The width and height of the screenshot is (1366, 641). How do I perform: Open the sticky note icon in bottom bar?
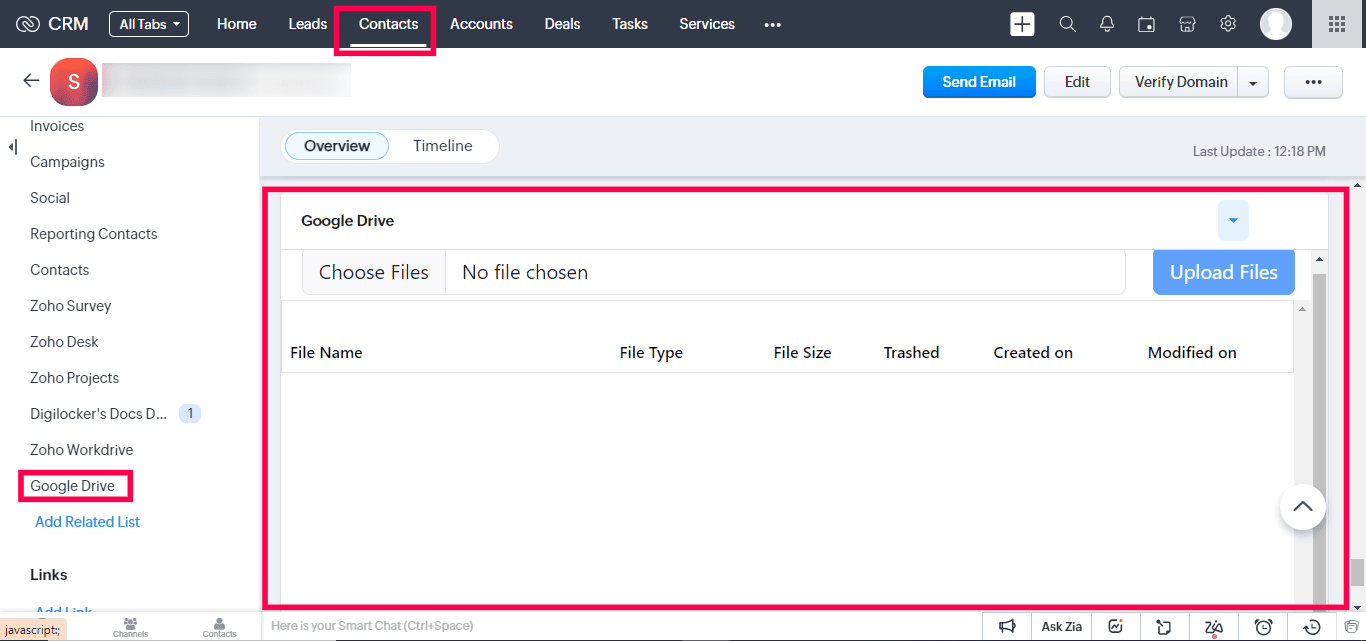point(1164,627)
